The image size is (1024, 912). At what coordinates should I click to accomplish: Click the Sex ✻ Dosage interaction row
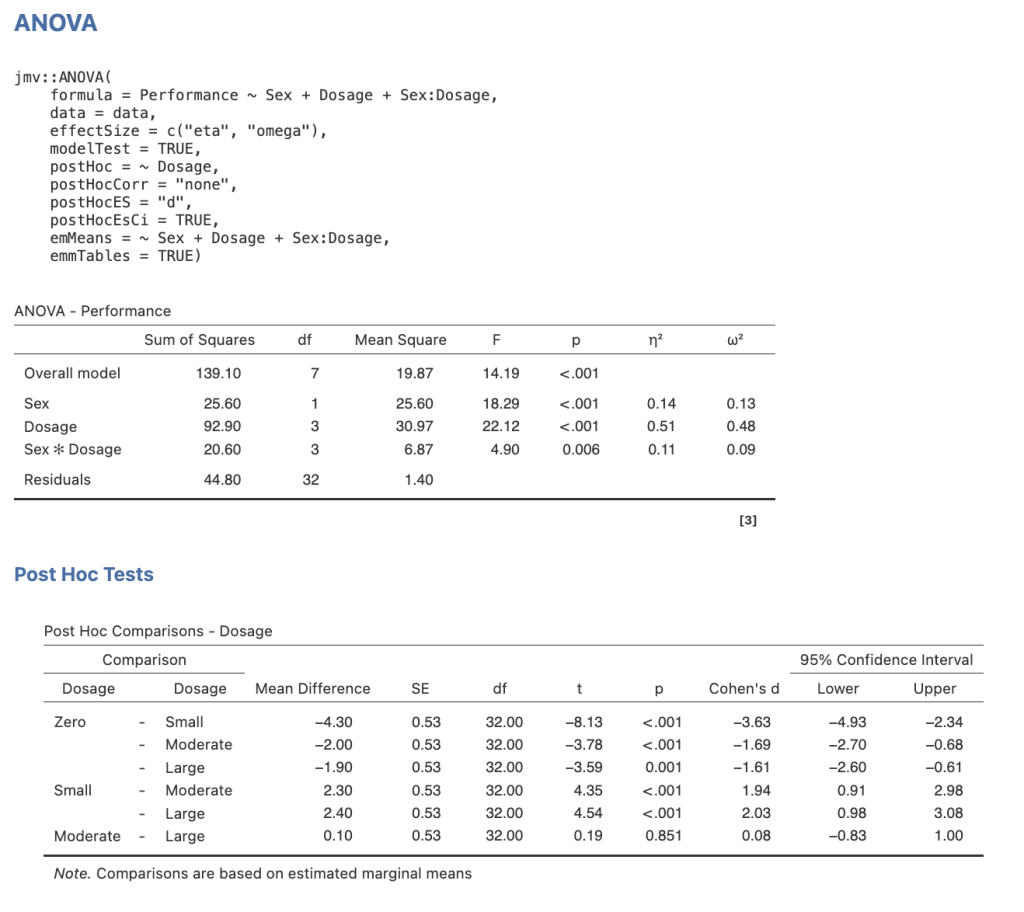[x=70, y=450]
